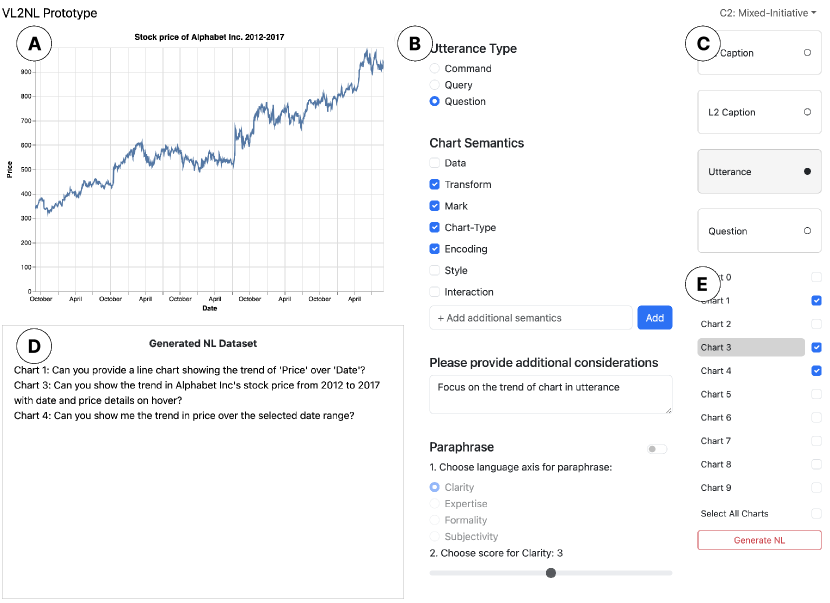Uncheck the Transform checkbox
Image resolution: width=830 pixels, height=603 pixels.
[x=435, y=185]
